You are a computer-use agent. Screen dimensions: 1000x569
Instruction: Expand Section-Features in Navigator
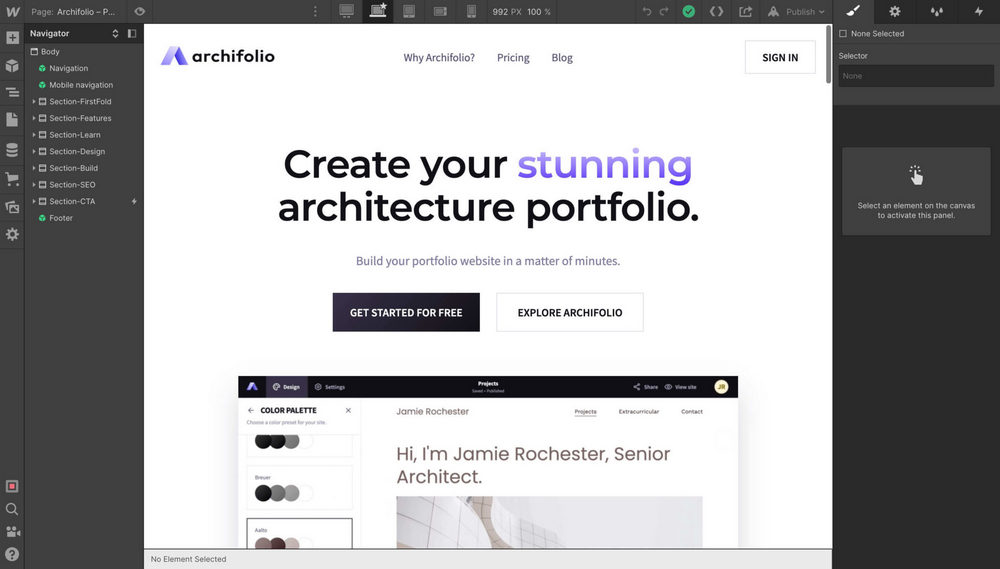coord(34,118)
